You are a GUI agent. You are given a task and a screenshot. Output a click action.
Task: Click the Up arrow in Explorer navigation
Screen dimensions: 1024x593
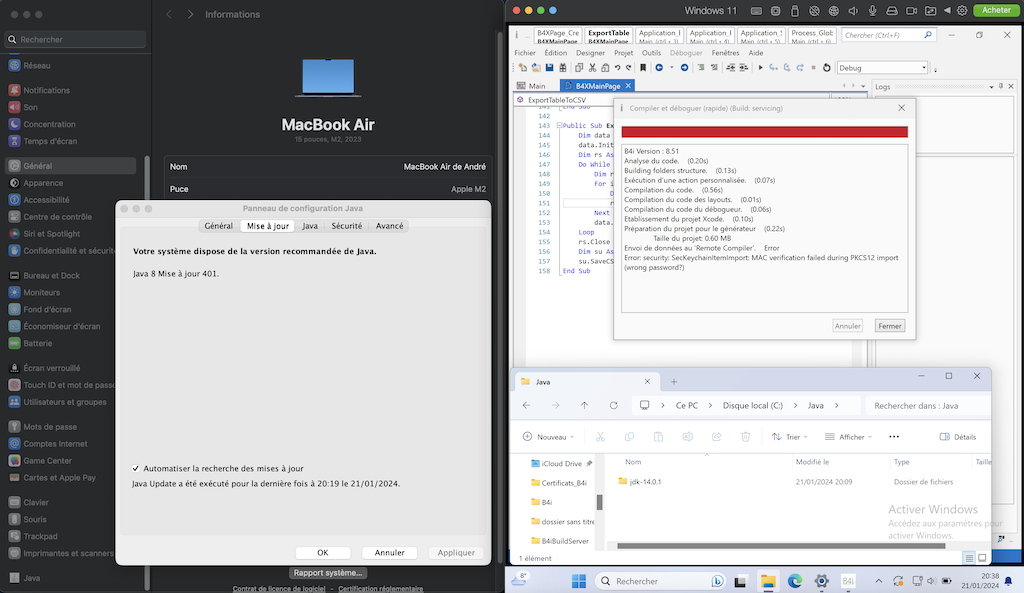tap(584, 406)
